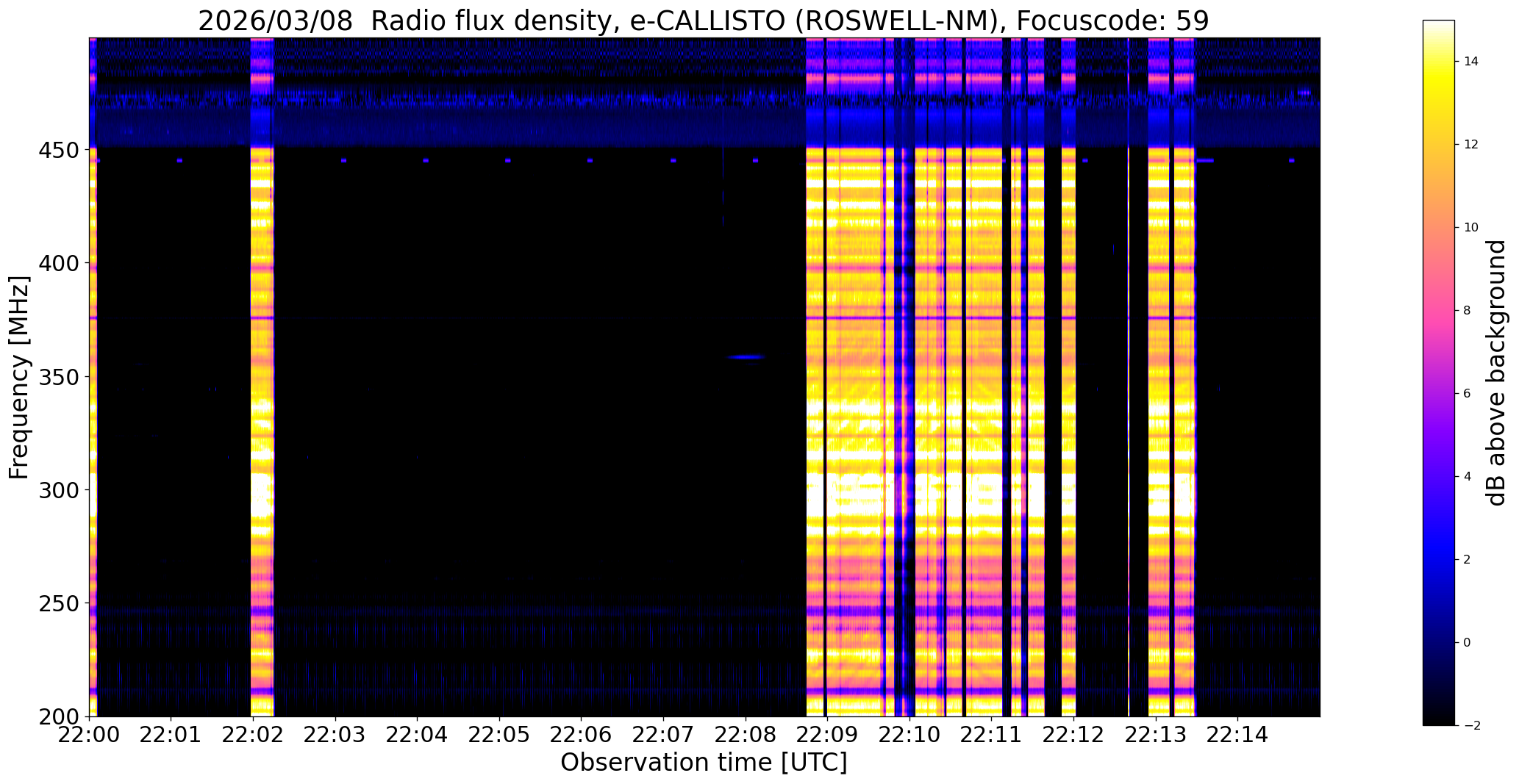
Task: Click the colorbar tick label 4
Action: [x=1468, y=477]
